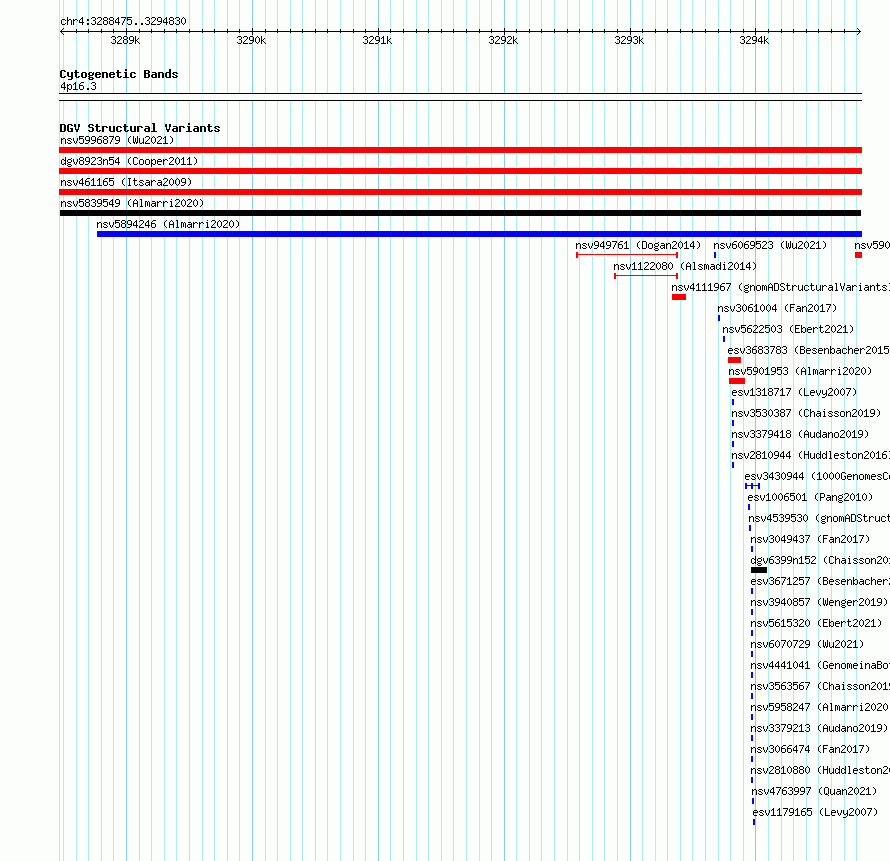Click the 3293k ruler position label
890x861 pixels.
pos(629,40)
